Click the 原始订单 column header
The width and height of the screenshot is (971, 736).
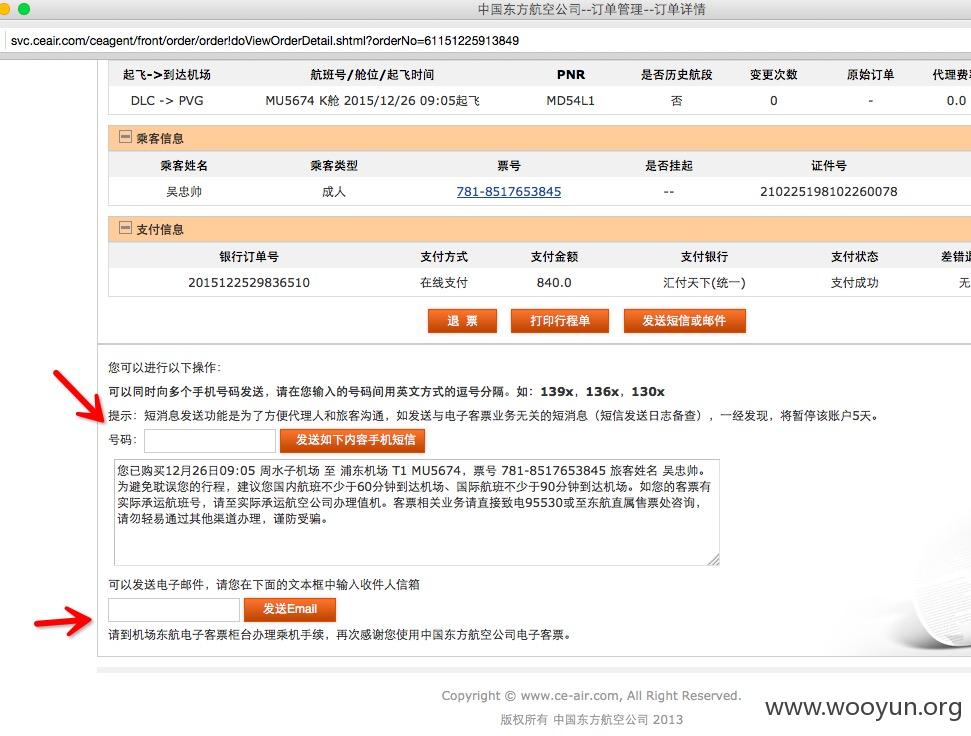(x=870, y=75)
